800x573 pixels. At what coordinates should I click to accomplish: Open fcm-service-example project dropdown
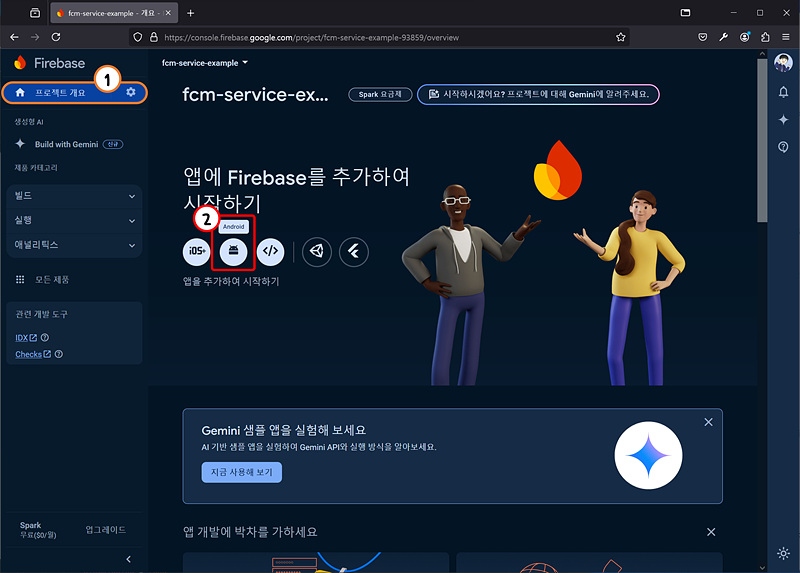click(205, 63)
